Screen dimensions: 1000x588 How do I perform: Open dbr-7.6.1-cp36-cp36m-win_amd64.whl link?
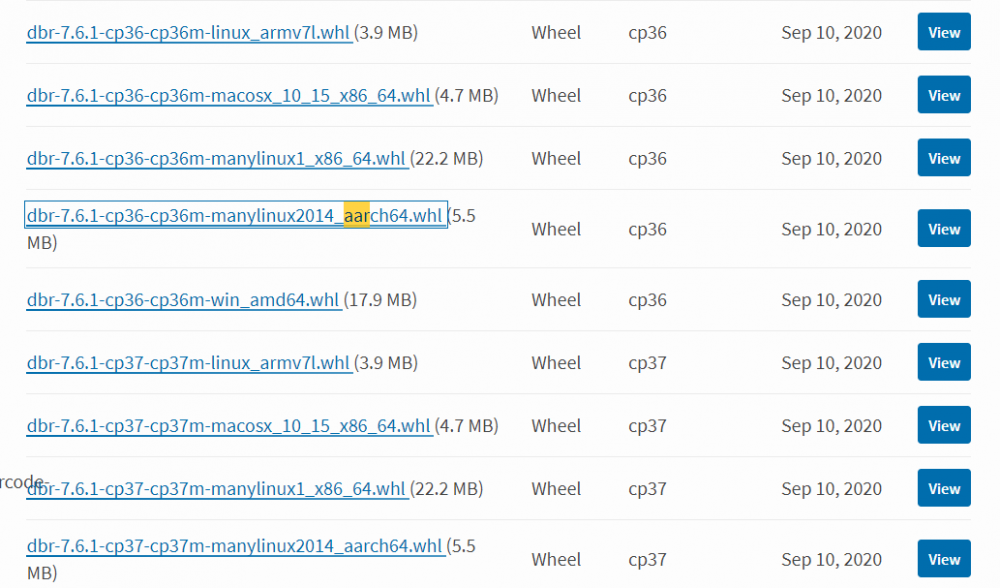[184, 300]
